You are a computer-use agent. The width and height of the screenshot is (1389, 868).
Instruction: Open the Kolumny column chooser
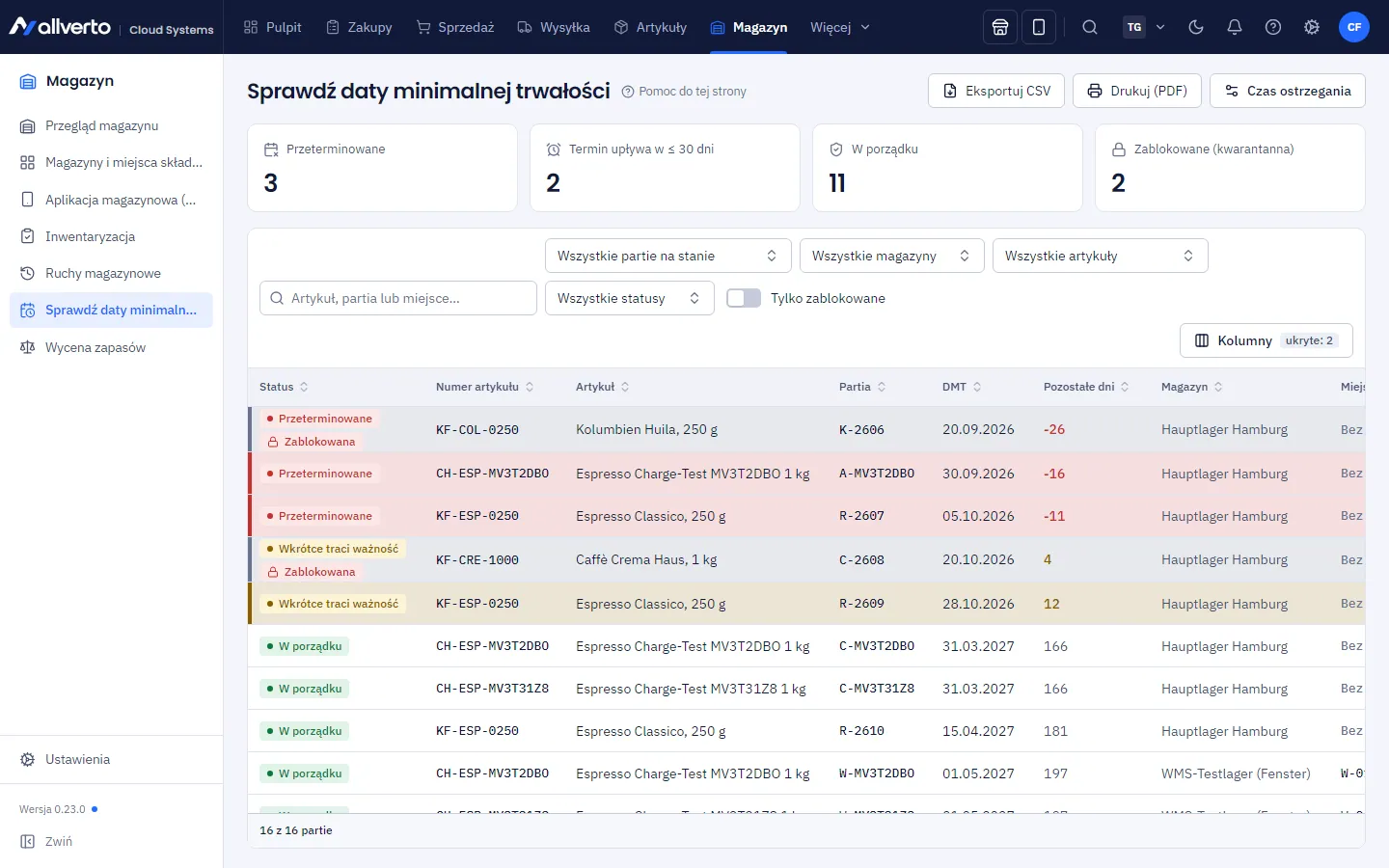[1266, 340]
